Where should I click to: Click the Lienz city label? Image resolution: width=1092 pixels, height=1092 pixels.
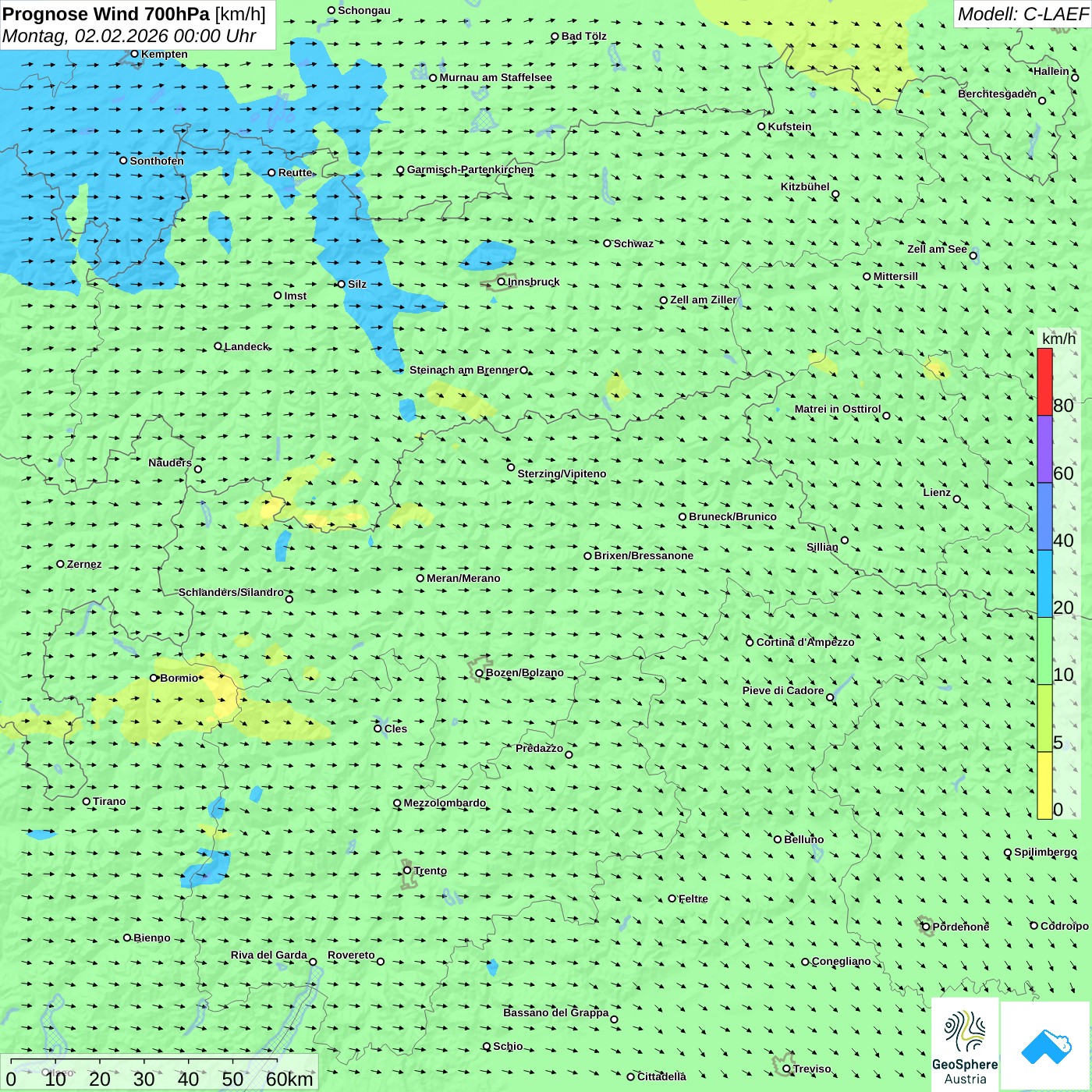click(937, 492)
